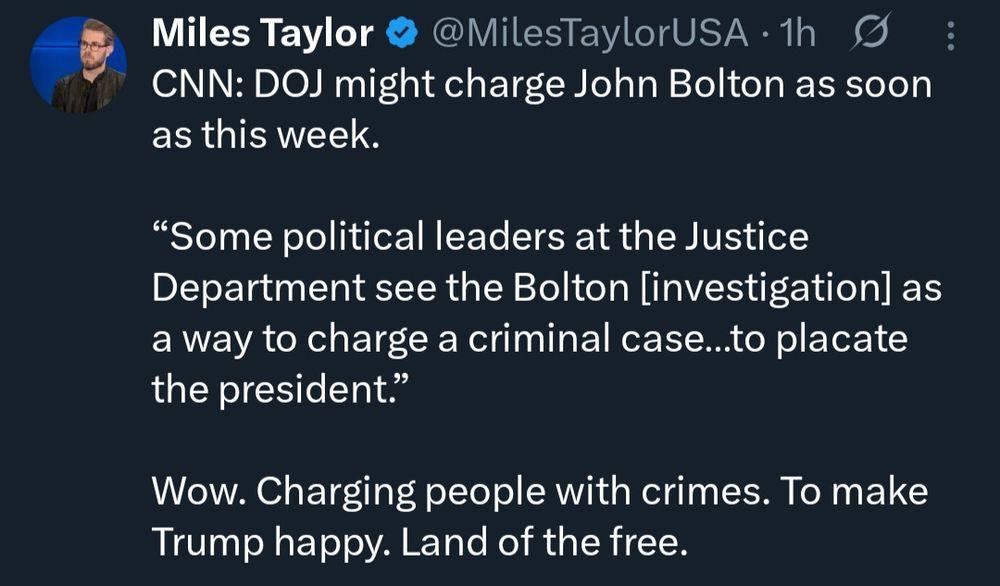Click the word CNN starting the tweet
Screen dimensions: 1000x586
pos(191,84)
